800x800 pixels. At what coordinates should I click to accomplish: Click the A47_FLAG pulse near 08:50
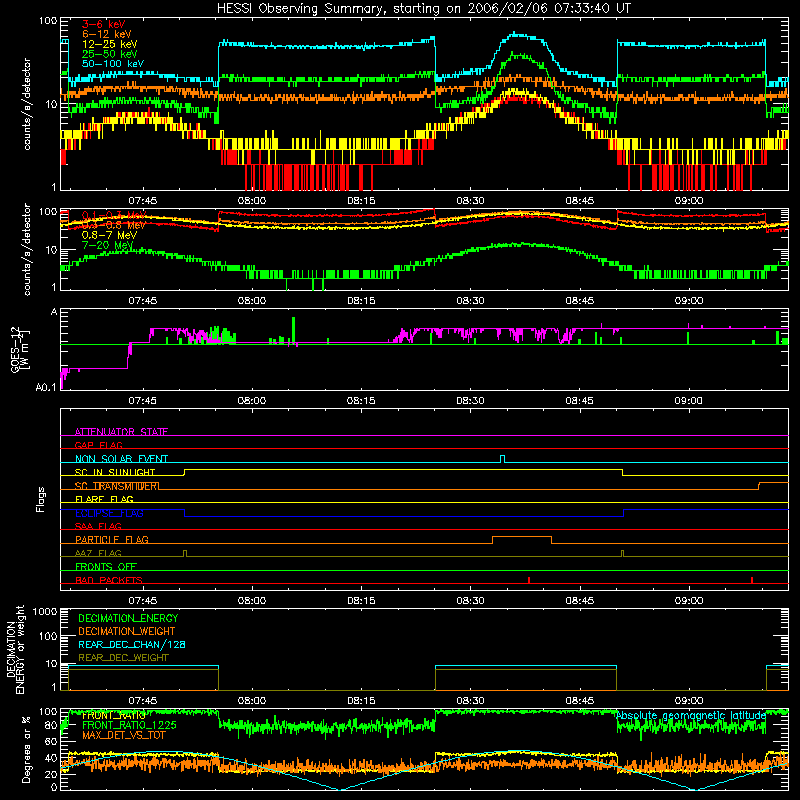[x=622, y=553]
